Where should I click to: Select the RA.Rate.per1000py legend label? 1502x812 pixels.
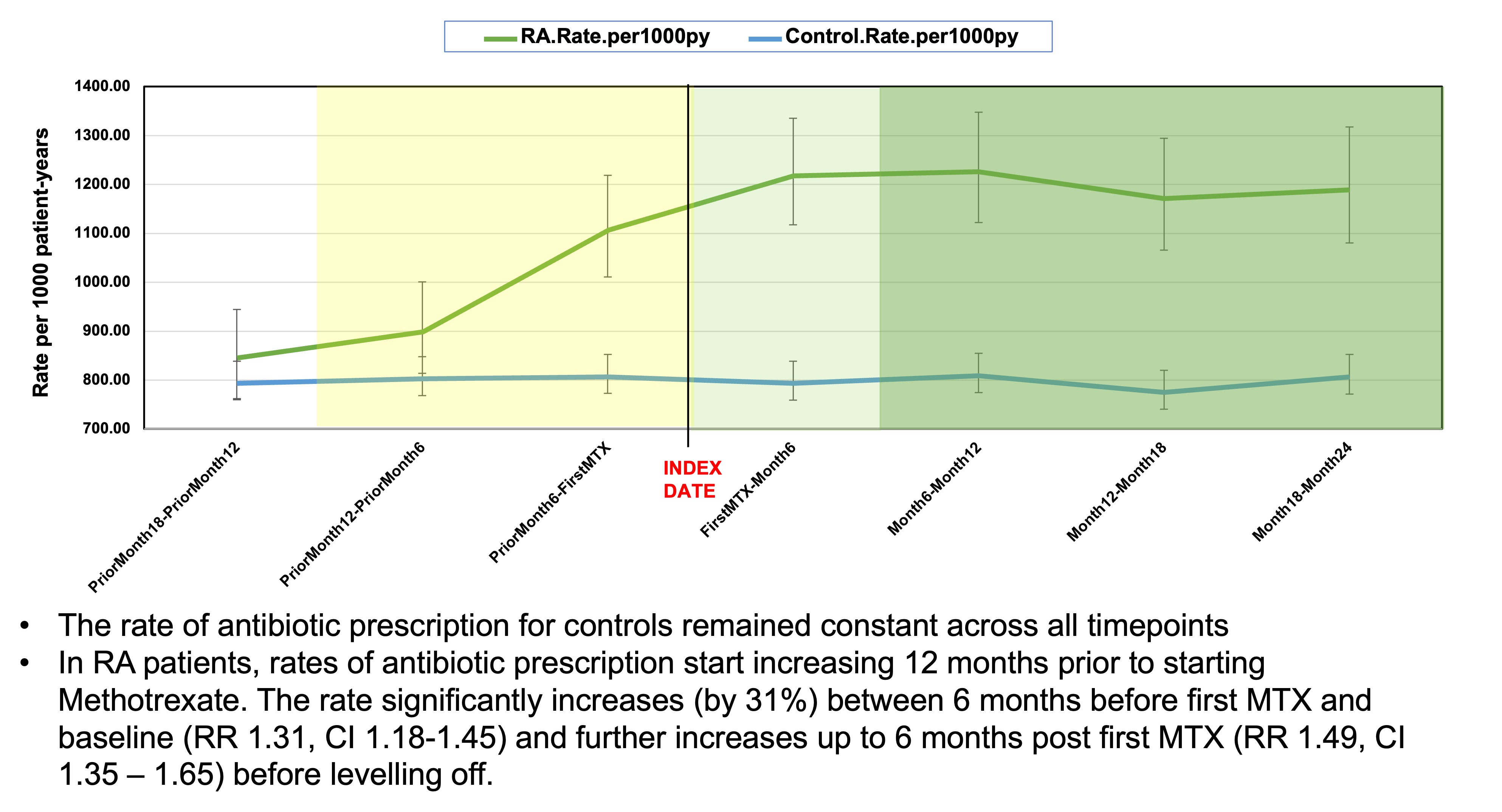tap(615, 37)
